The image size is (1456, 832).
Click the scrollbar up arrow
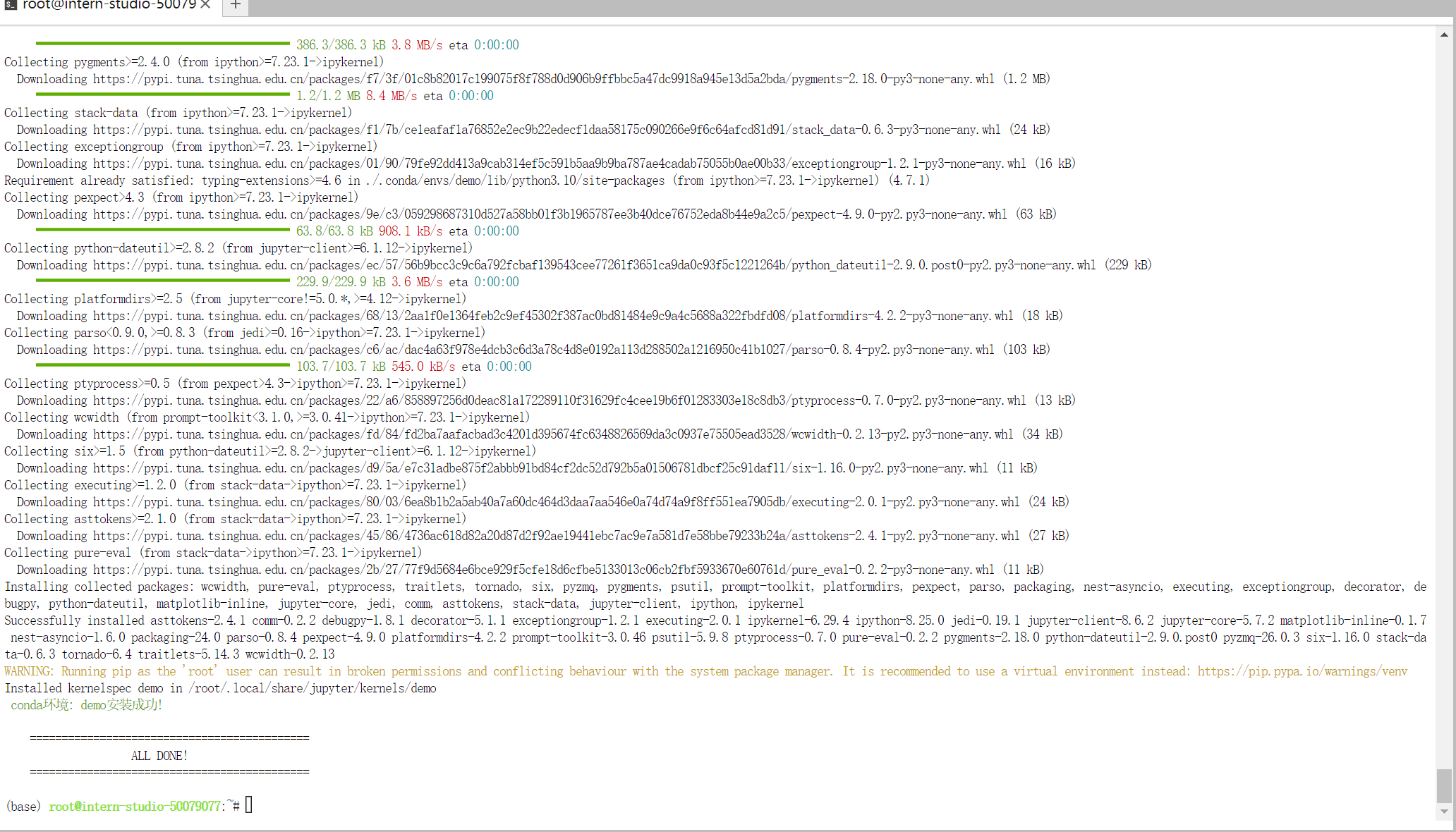coord(1444,35)
